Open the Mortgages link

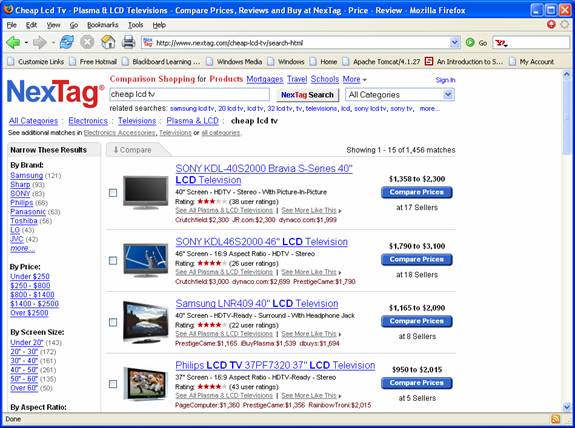click(265, 79)
